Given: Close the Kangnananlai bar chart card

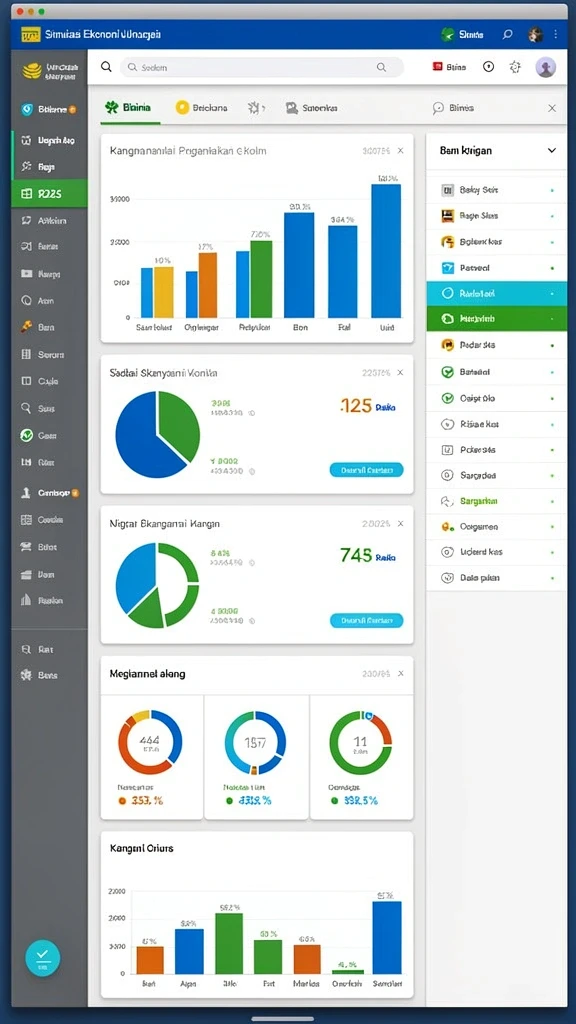Looking at the screenshot, I should pos(400,151).
